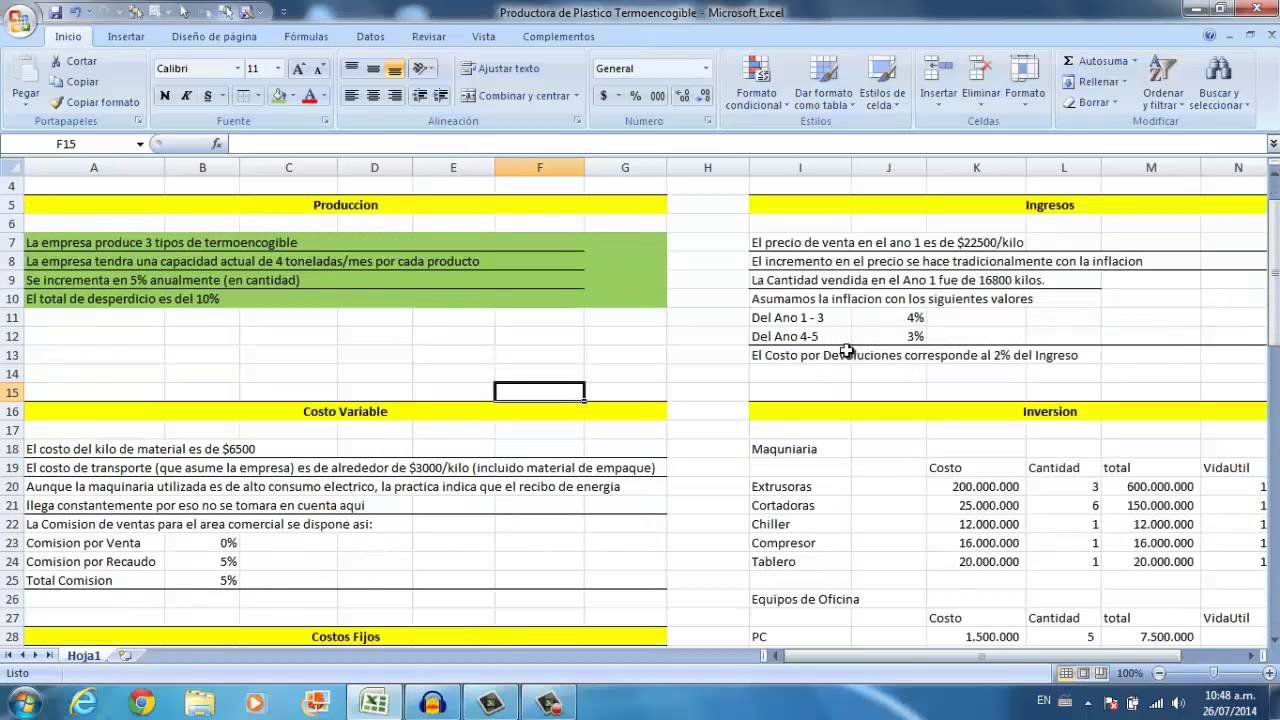1280x720 pixels.
Task: Toggle bottom vertical alignment
Action: (395, 69)
